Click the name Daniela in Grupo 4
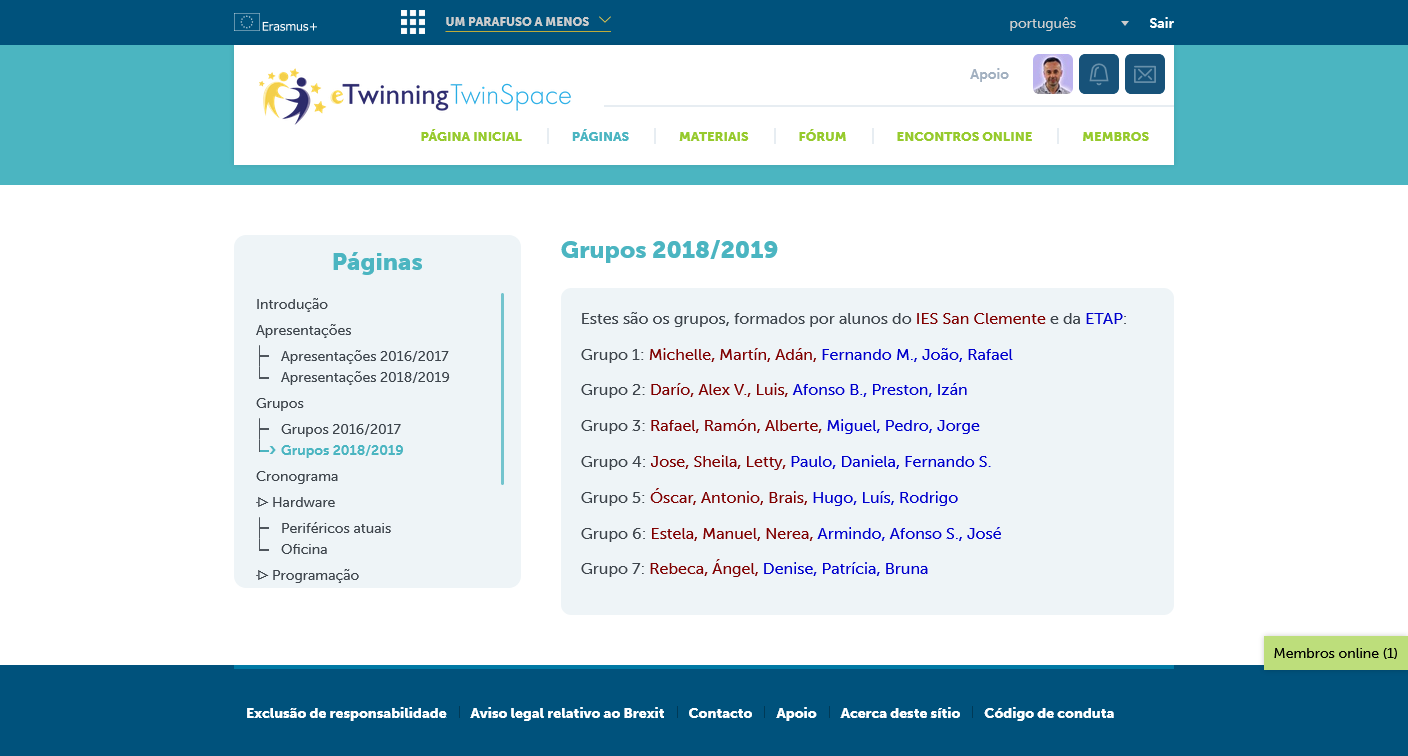This screenshot has height=756, width=1408. [867, 462]
